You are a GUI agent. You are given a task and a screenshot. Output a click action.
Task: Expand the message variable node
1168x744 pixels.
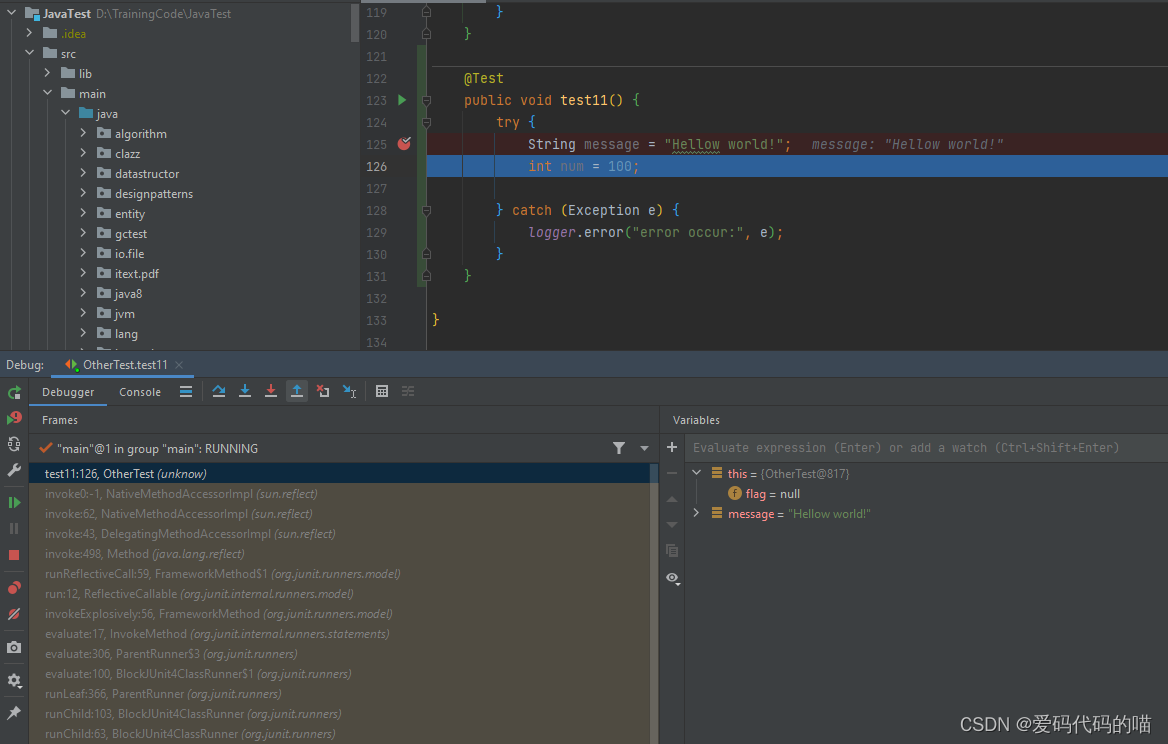[x=697, y=513]
